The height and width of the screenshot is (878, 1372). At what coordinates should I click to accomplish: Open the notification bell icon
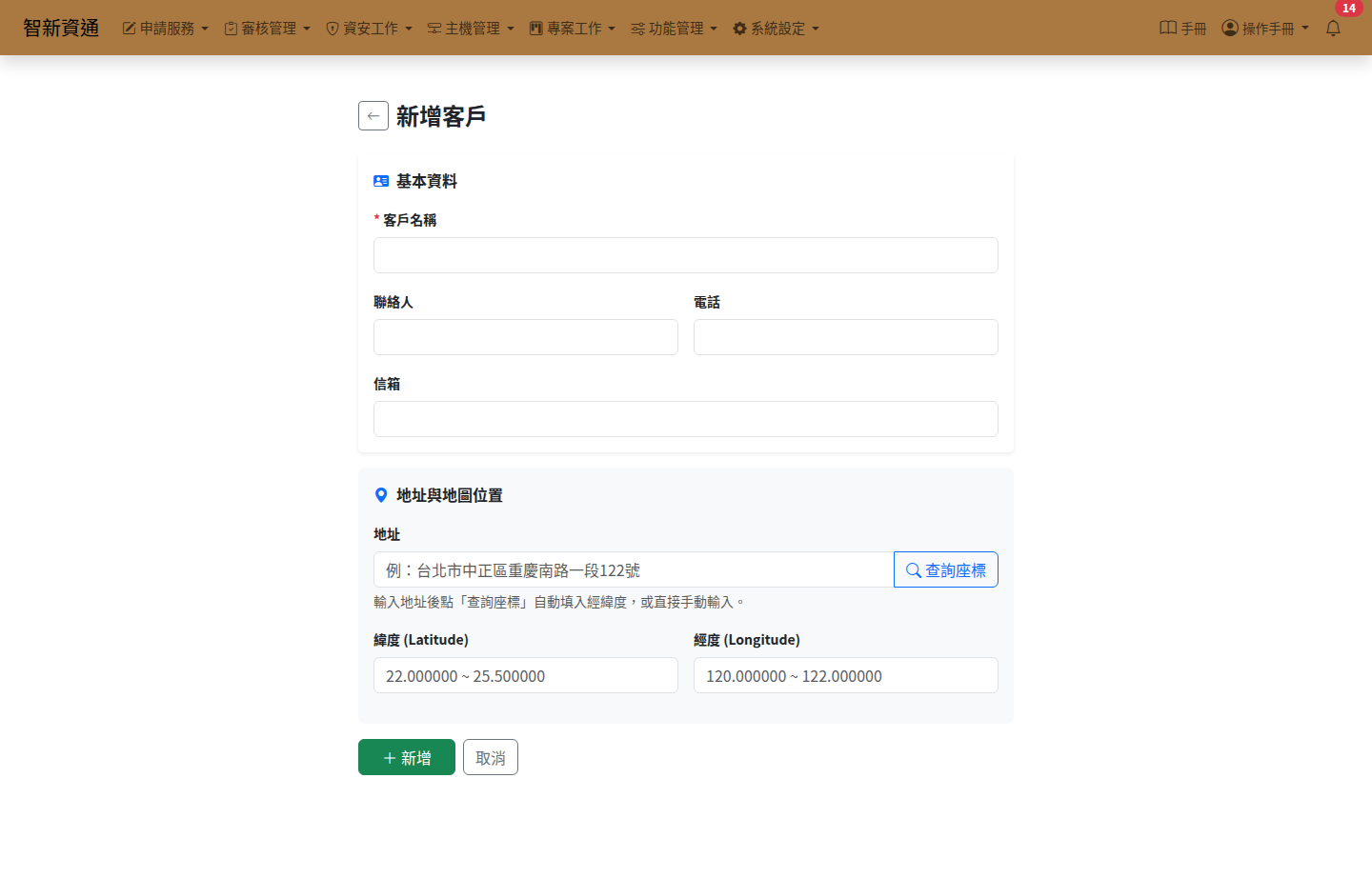[x=1333, y=29]
